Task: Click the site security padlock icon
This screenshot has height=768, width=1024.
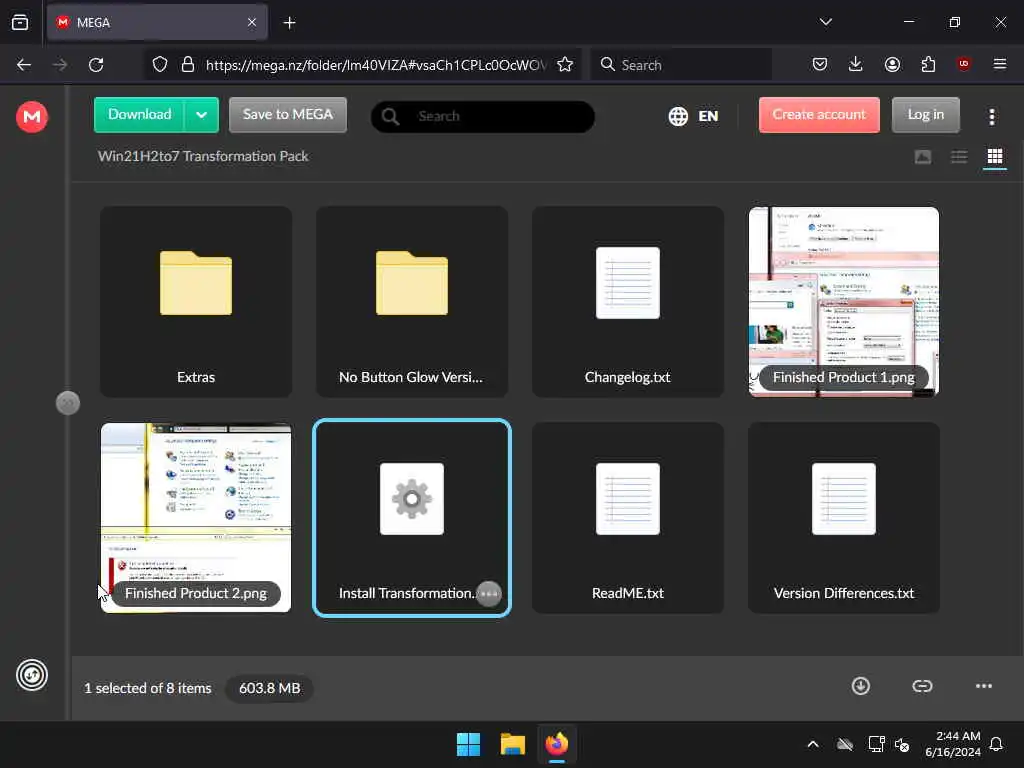Action: [188, 65]
